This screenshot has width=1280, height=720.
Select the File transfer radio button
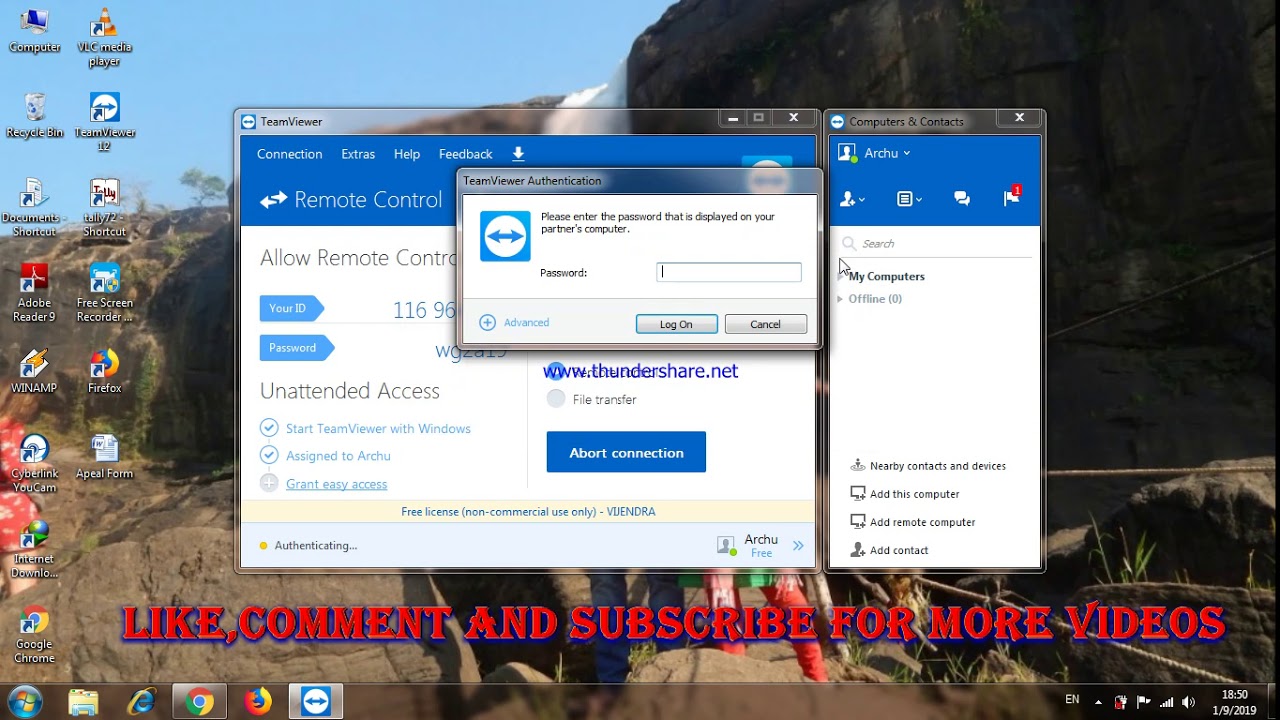pyautogui.click(x=556, y=399)
